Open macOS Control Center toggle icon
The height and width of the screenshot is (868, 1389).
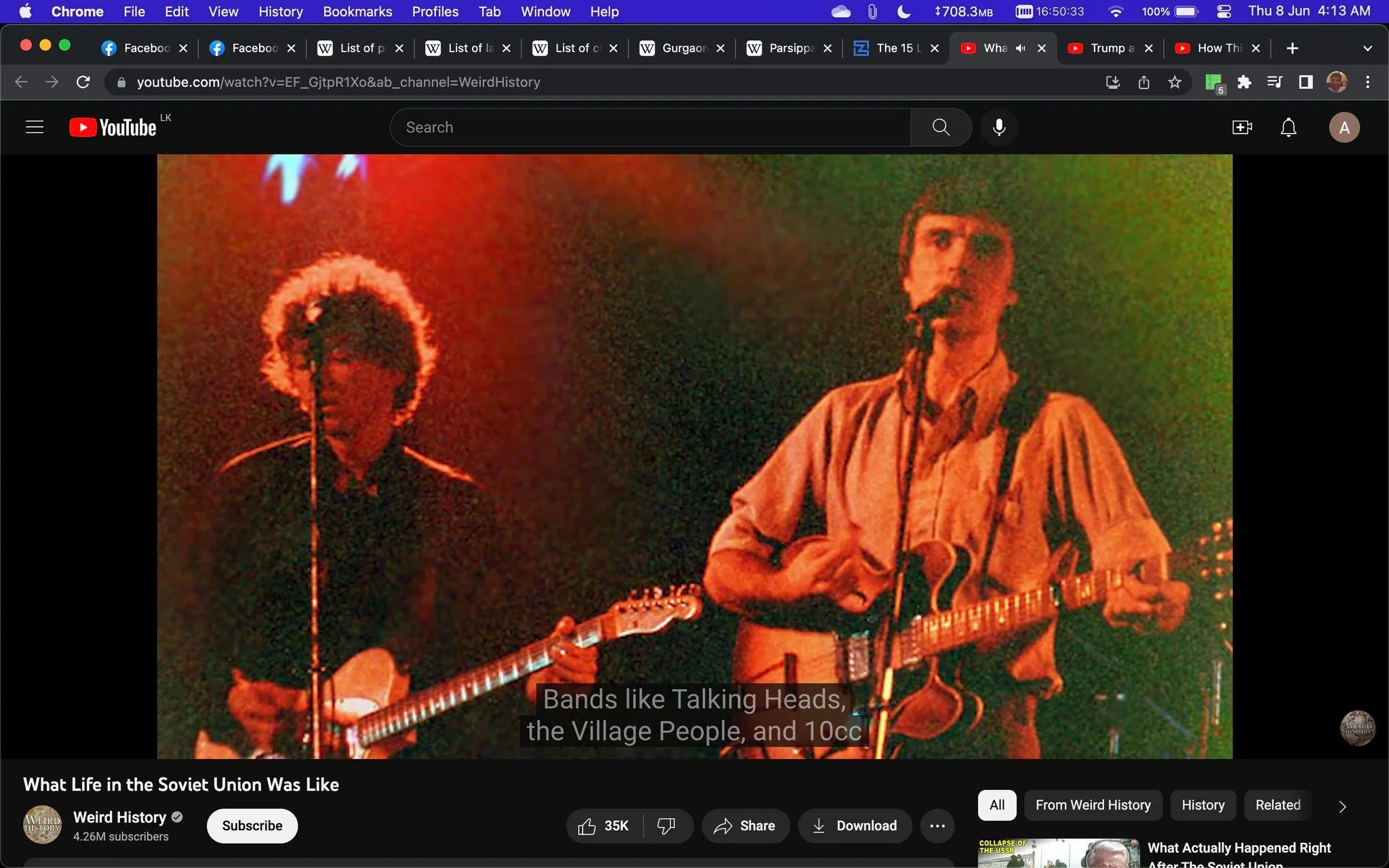click(1224, 12)
